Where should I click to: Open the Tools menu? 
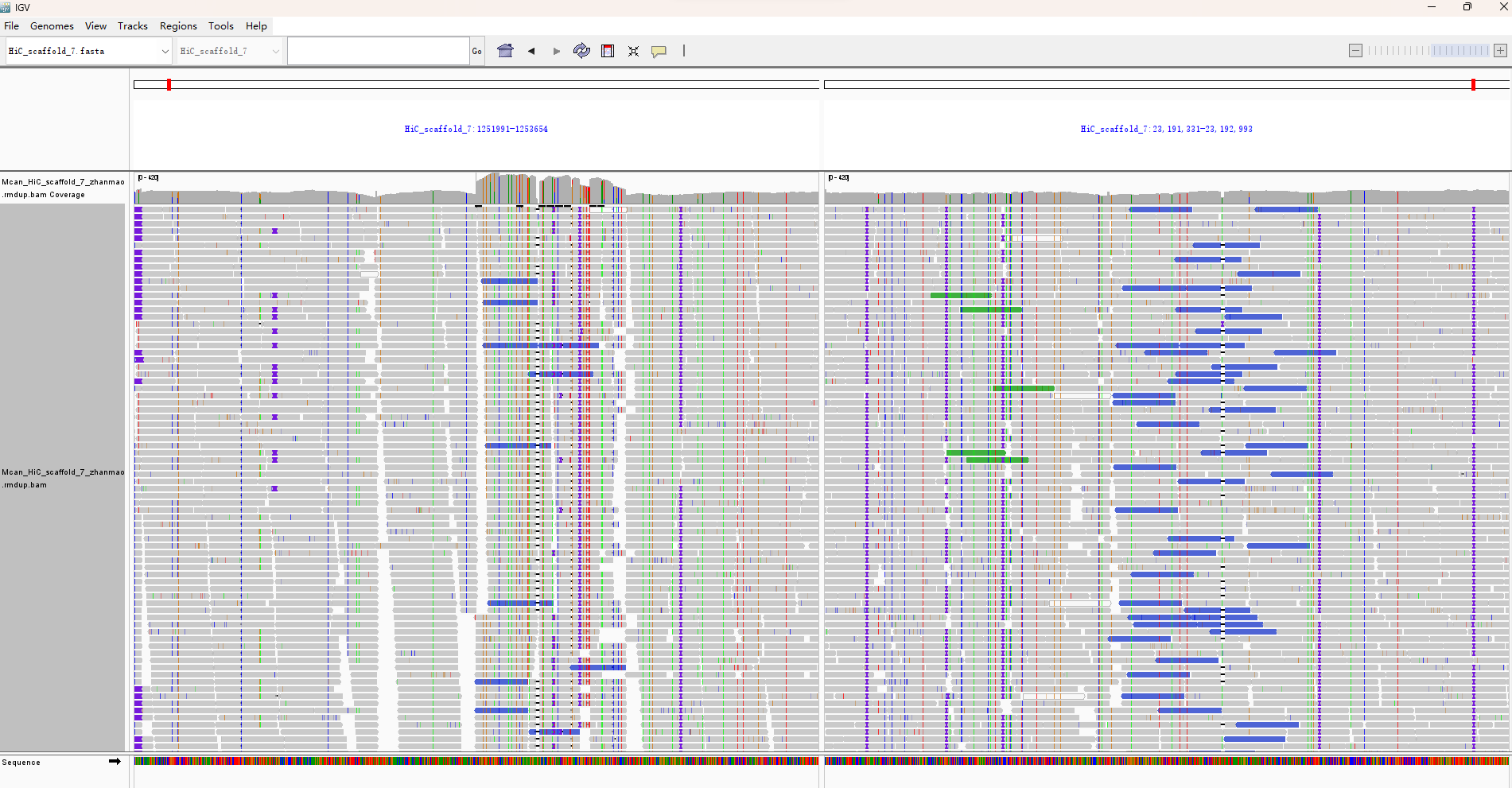click(221, 26)
